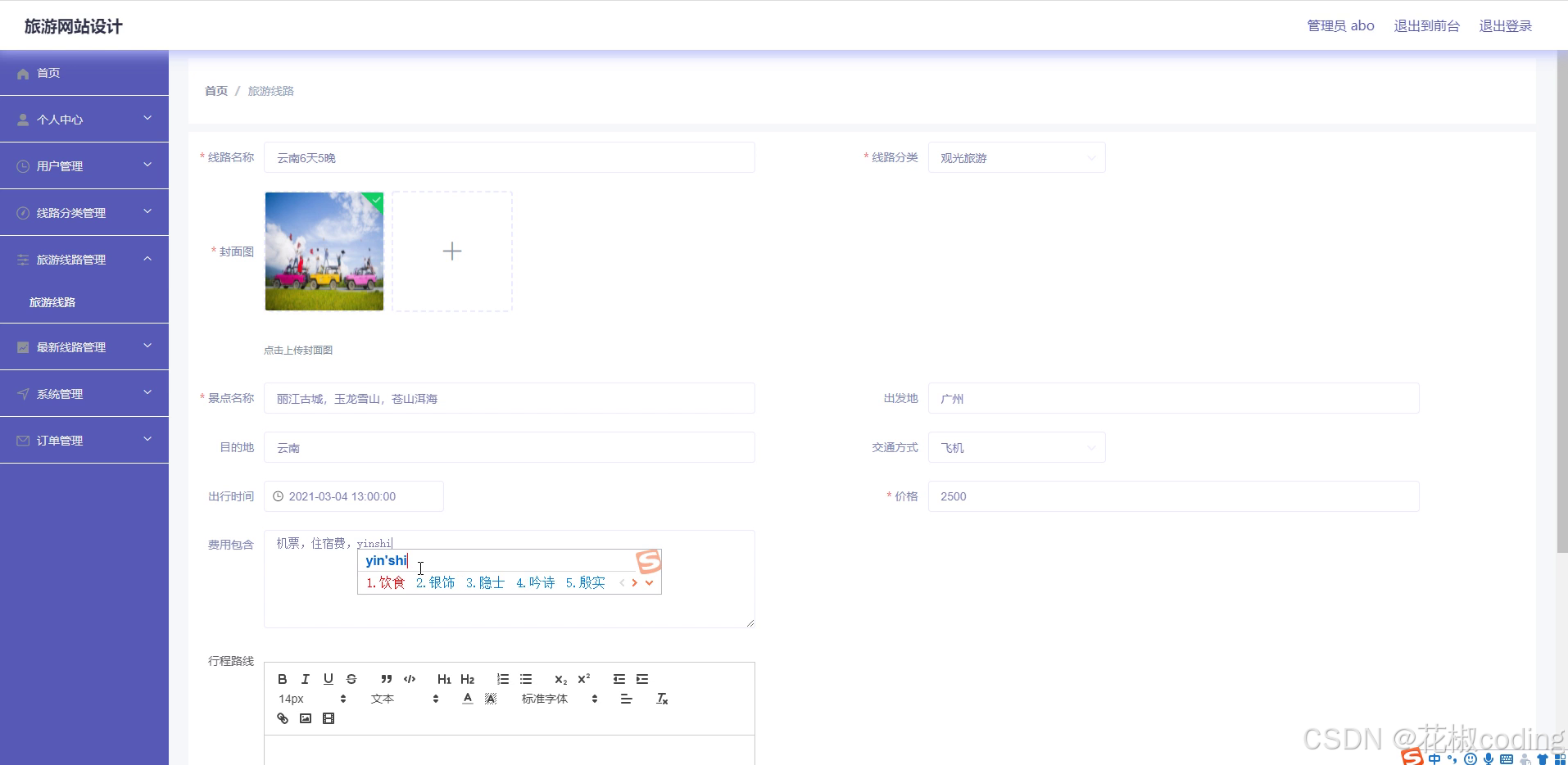
Task: Click the 管理员 abo label
Action: tap(1340, 25)
